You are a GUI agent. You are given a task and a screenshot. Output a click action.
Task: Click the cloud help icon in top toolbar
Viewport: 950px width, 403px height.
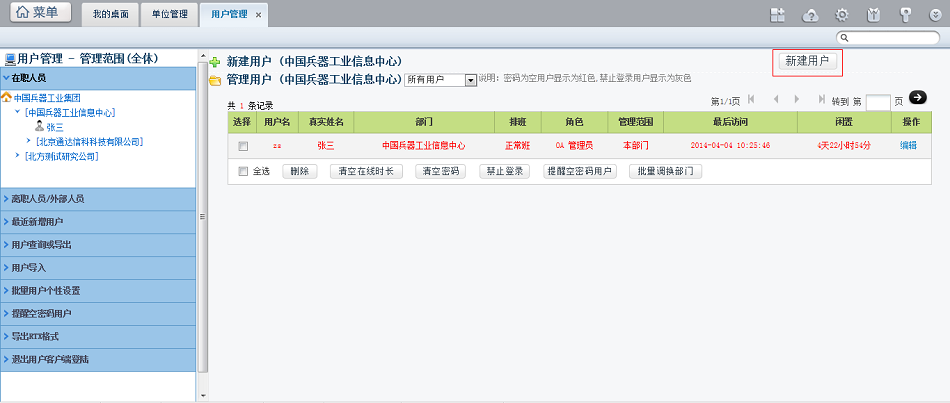811,14
